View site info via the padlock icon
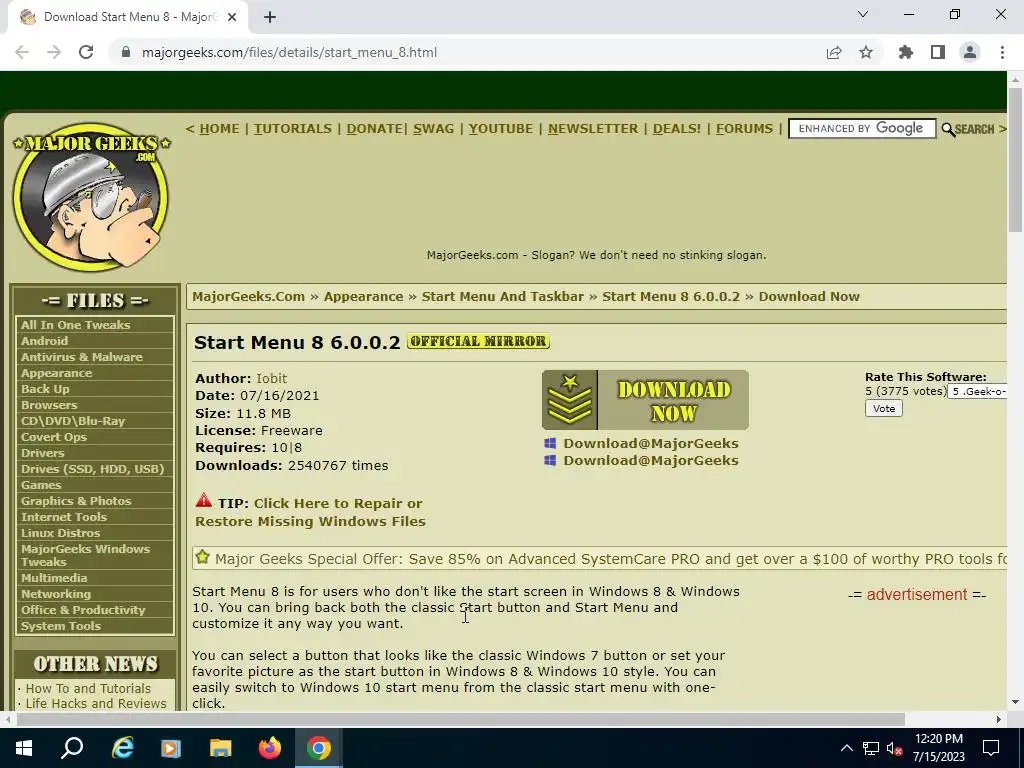The image size is (1024, 768). click(126, 52)
